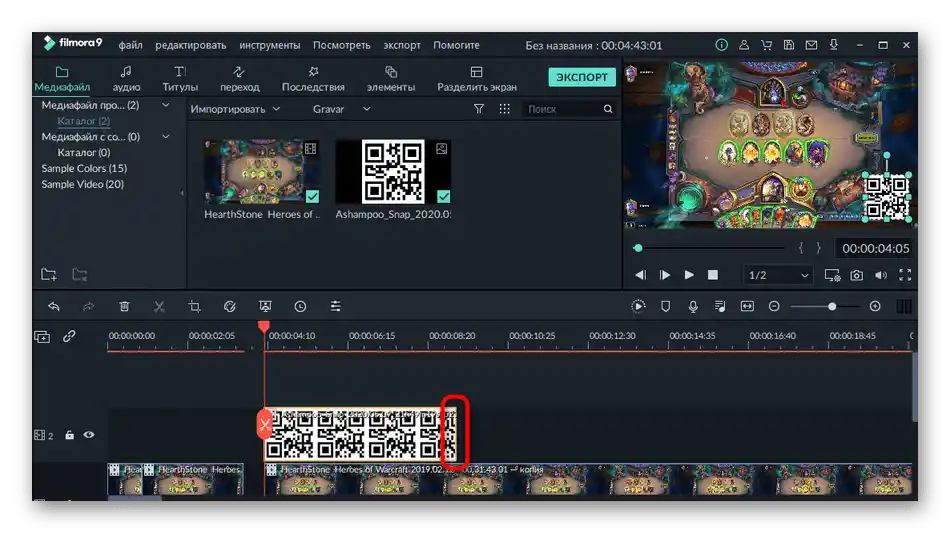The height and width of the screenshot is (533, 950).
Task: Open the Импортировать dropdown
Action: tap(235, 109)
